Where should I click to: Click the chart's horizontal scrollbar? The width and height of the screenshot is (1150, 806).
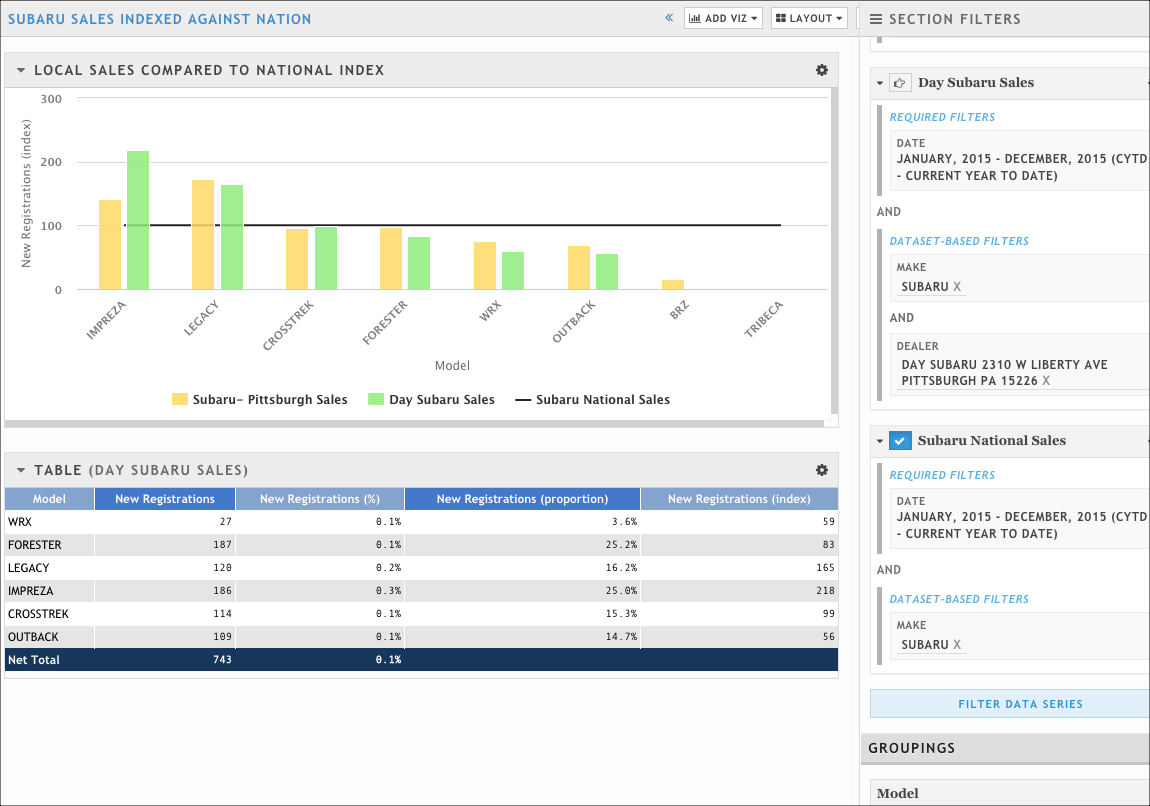pyautogui.click(x=414, y=424)
